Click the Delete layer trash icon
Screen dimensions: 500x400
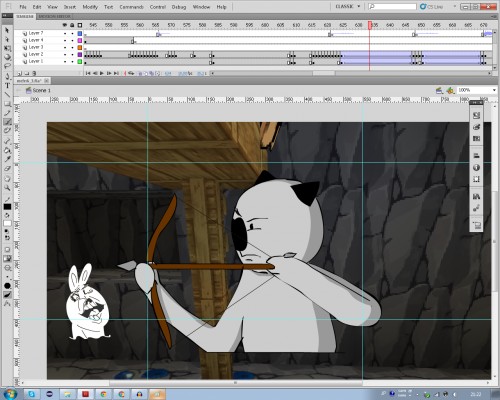click(34, 73)
